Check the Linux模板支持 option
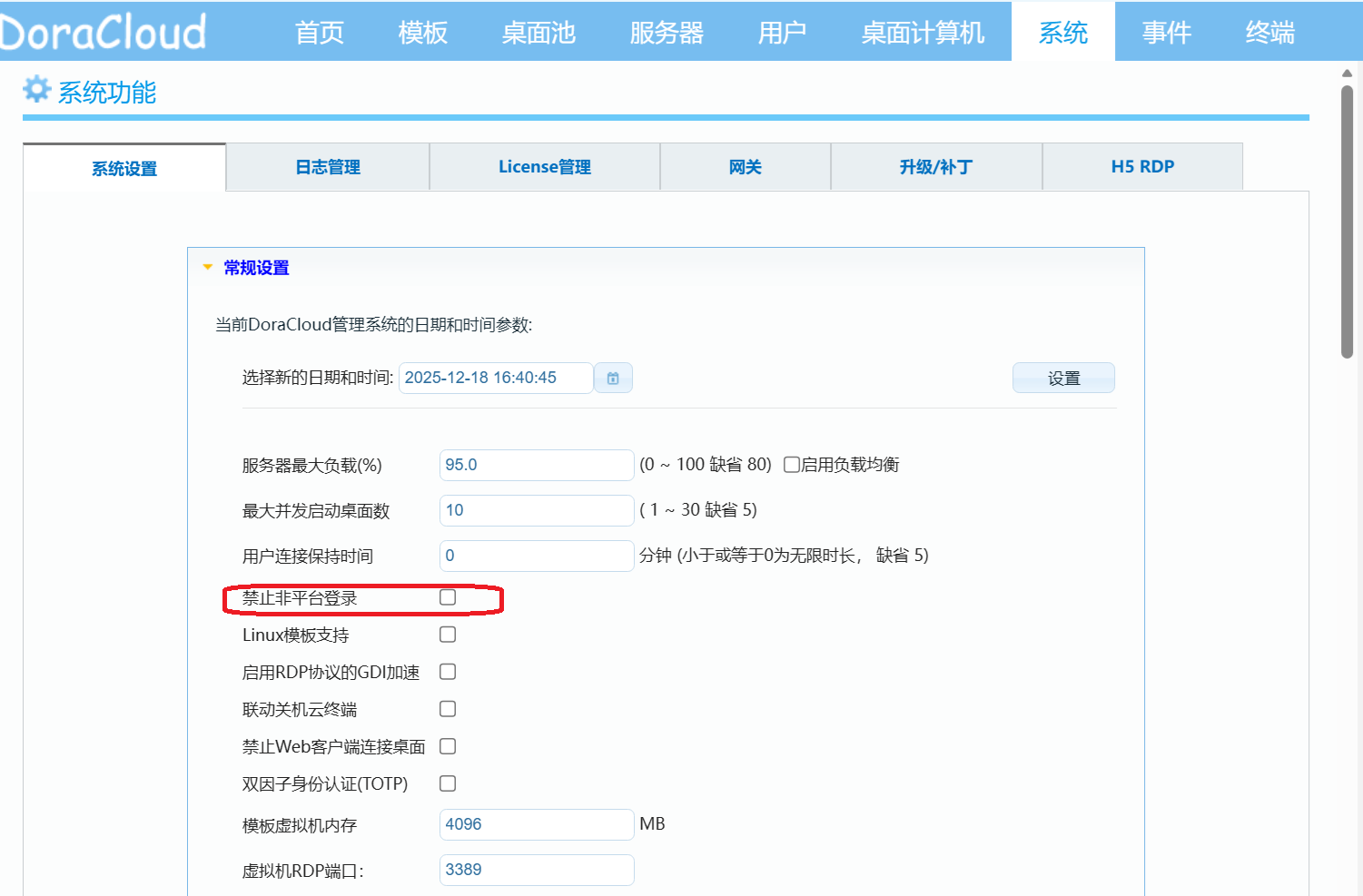The height and width of the screenshot is (896, 1363). (448, 634)
